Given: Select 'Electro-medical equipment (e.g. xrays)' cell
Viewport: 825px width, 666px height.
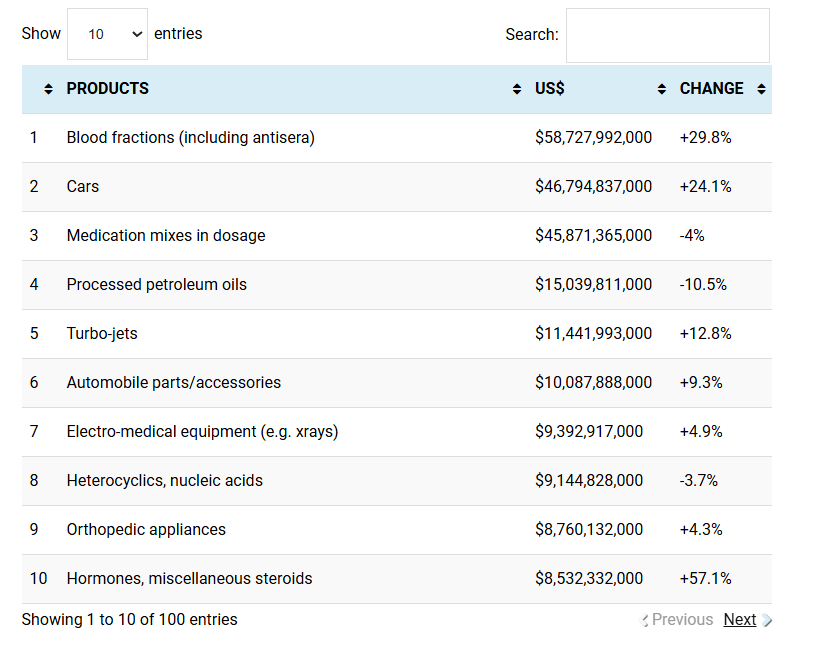Looking at the screenshot, I should (202, 431).
